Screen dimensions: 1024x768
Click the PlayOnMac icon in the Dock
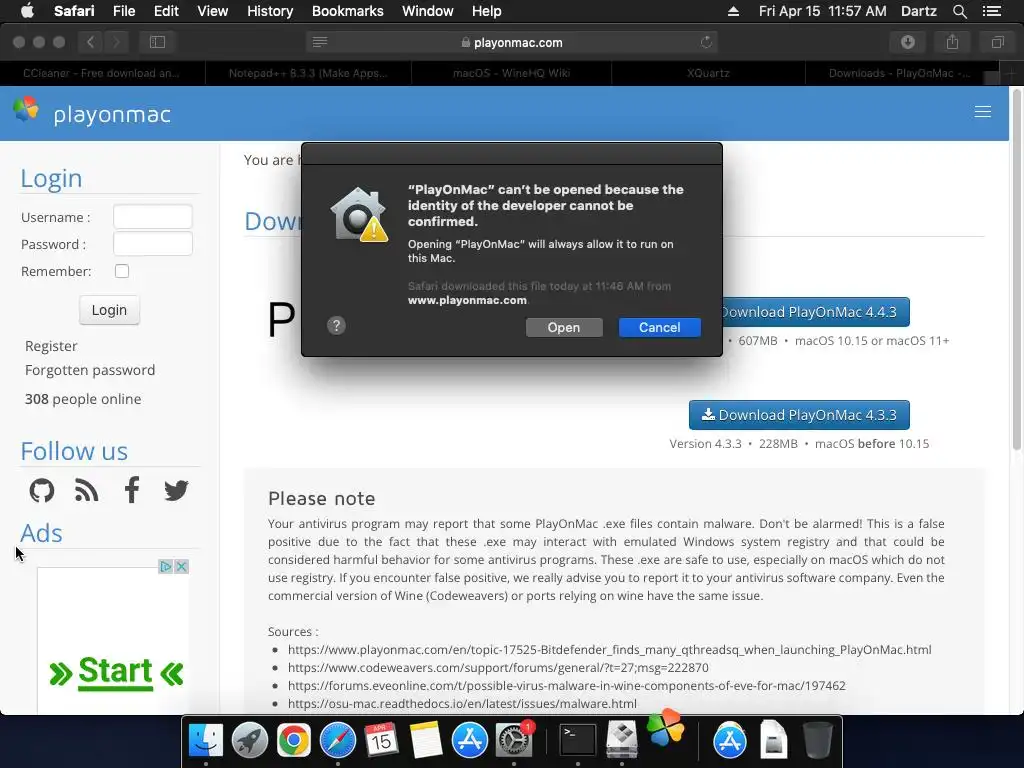[665, 727]
